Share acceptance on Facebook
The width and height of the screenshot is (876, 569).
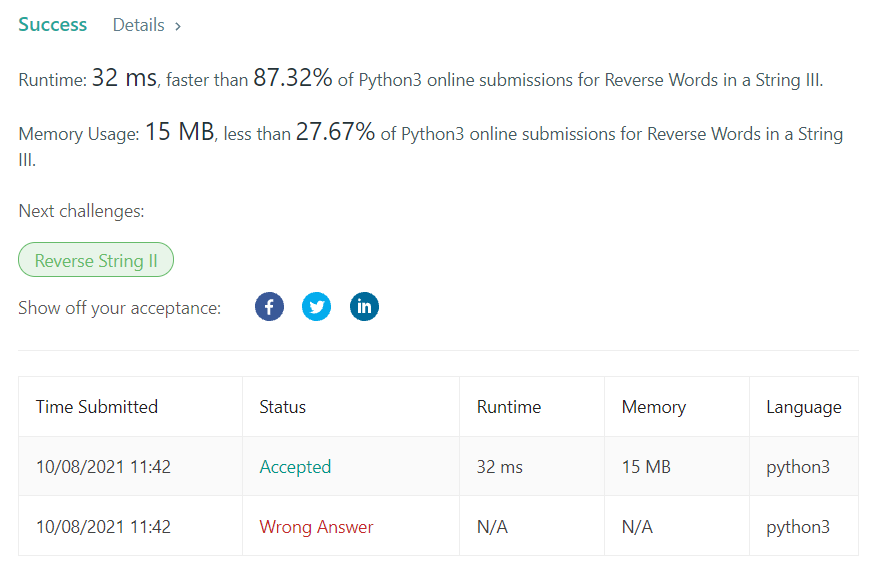[x=269, y=306]
